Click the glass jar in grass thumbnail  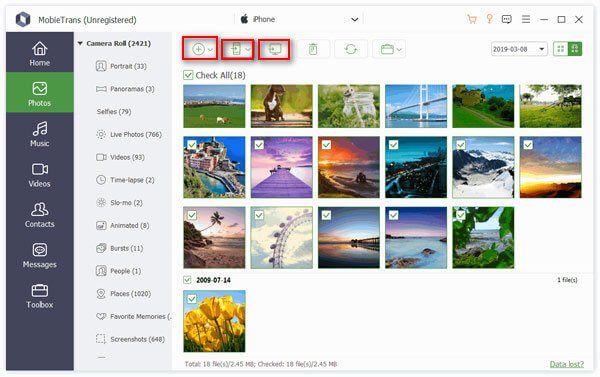[x=349, y=106]
